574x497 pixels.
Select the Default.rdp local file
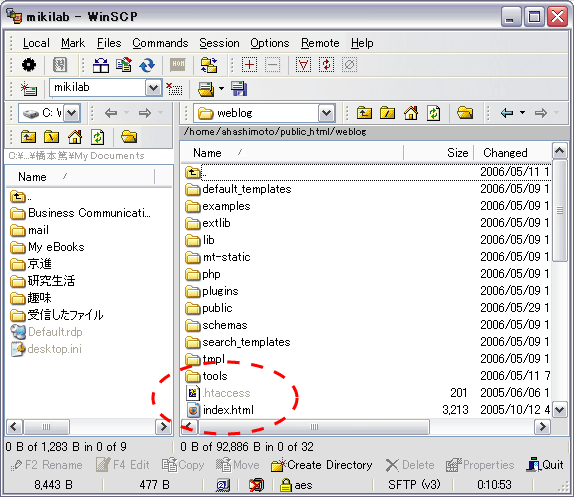point(46,332)
